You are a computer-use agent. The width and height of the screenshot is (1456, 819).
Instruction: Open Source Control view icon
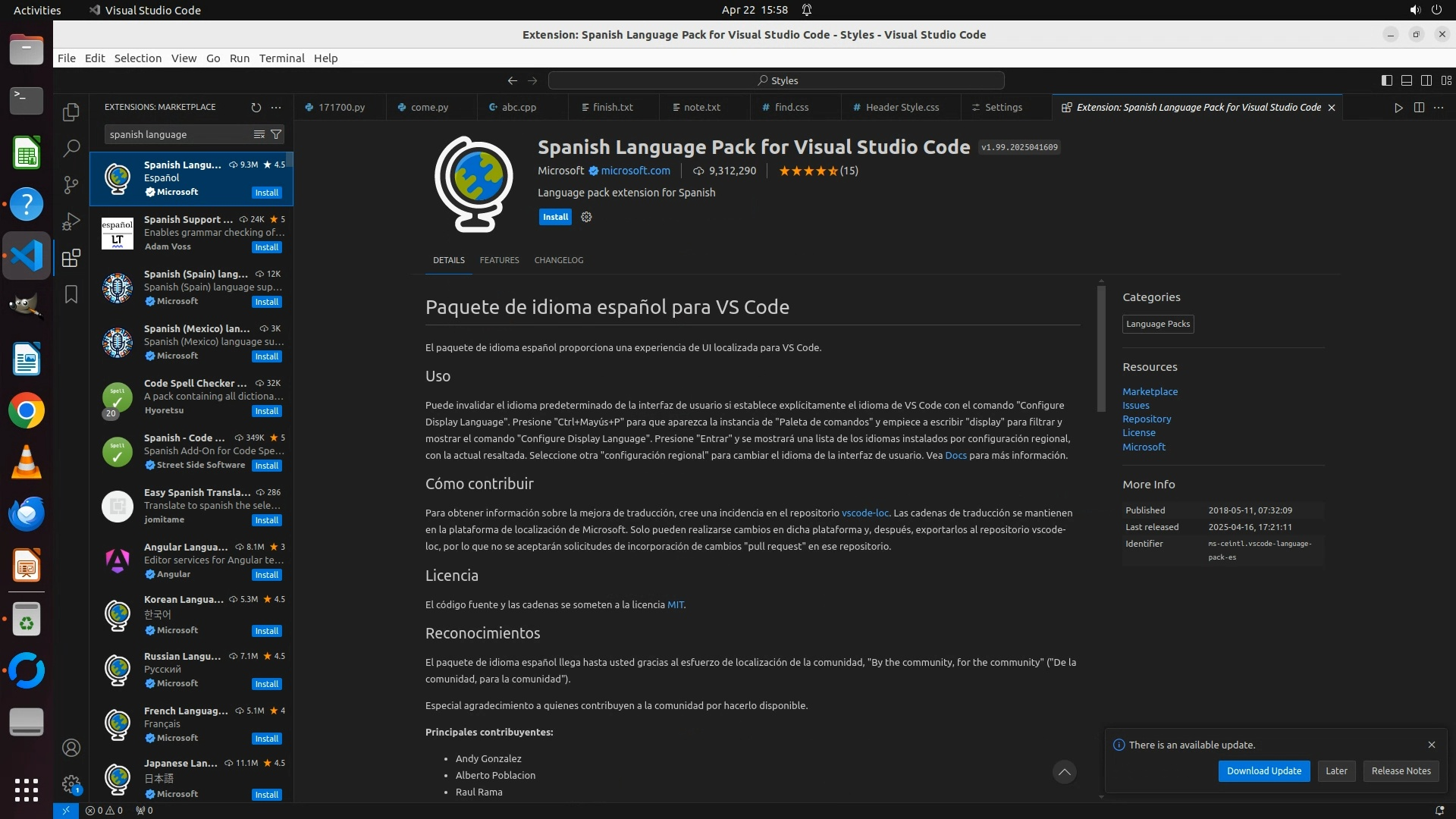pyautogui.click(x=71, y=185)
